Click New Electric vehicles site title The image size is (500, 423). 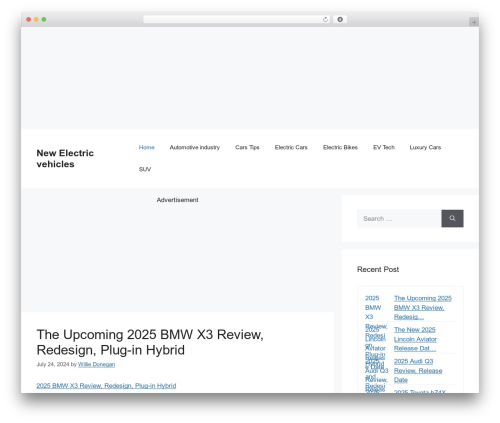pyautogui.click(x=65, y=158)
